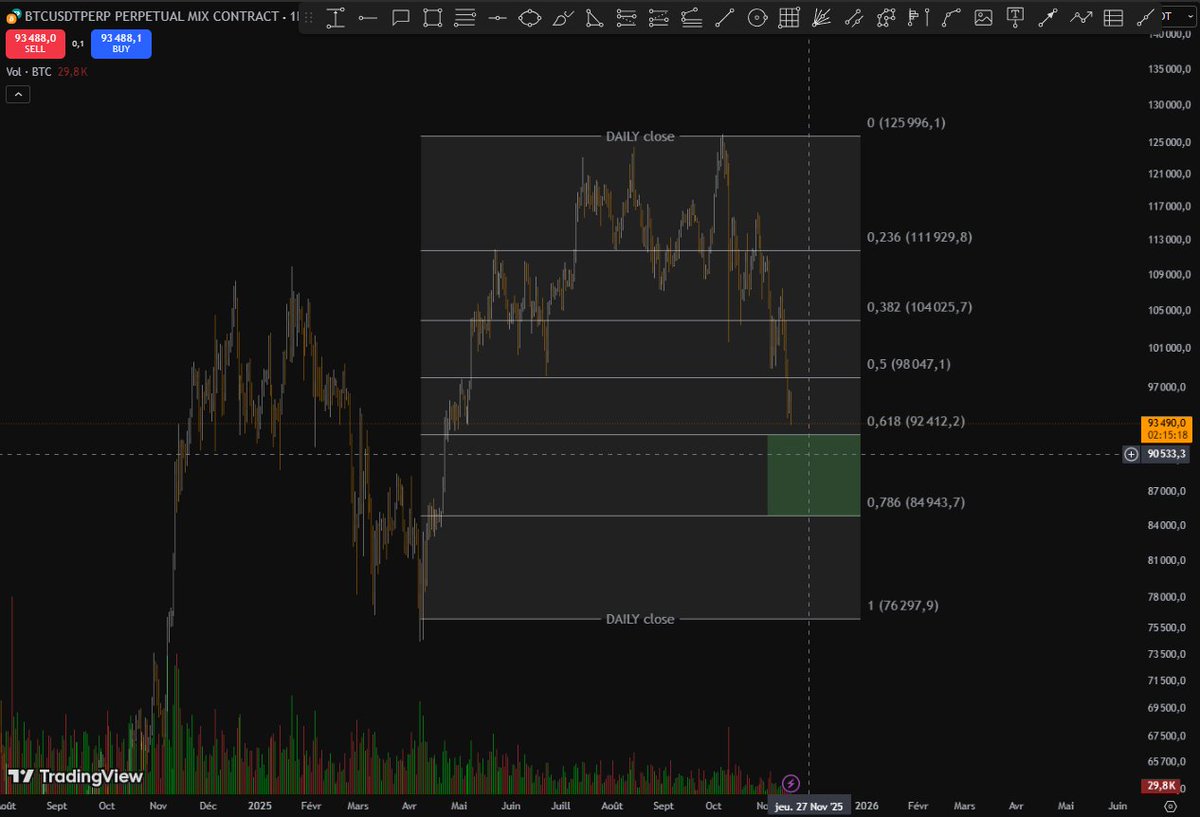The width and height of the screenshot is (1200, 817).
Task: Select the anchored text tool
Action: point(1015,16)
